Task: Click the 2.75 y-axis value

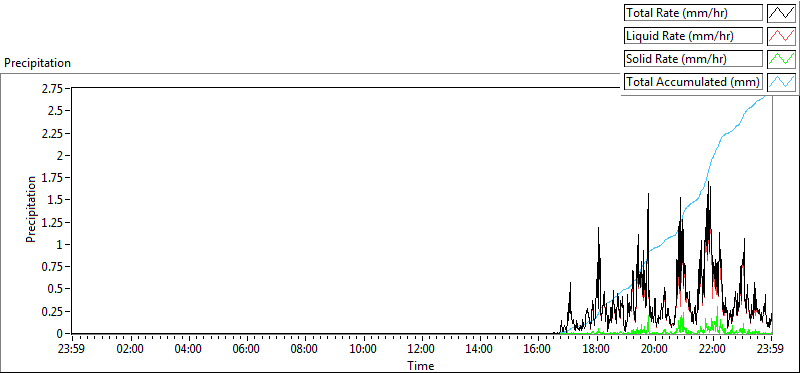Action: pyautogui.click(x=53, y=88)
